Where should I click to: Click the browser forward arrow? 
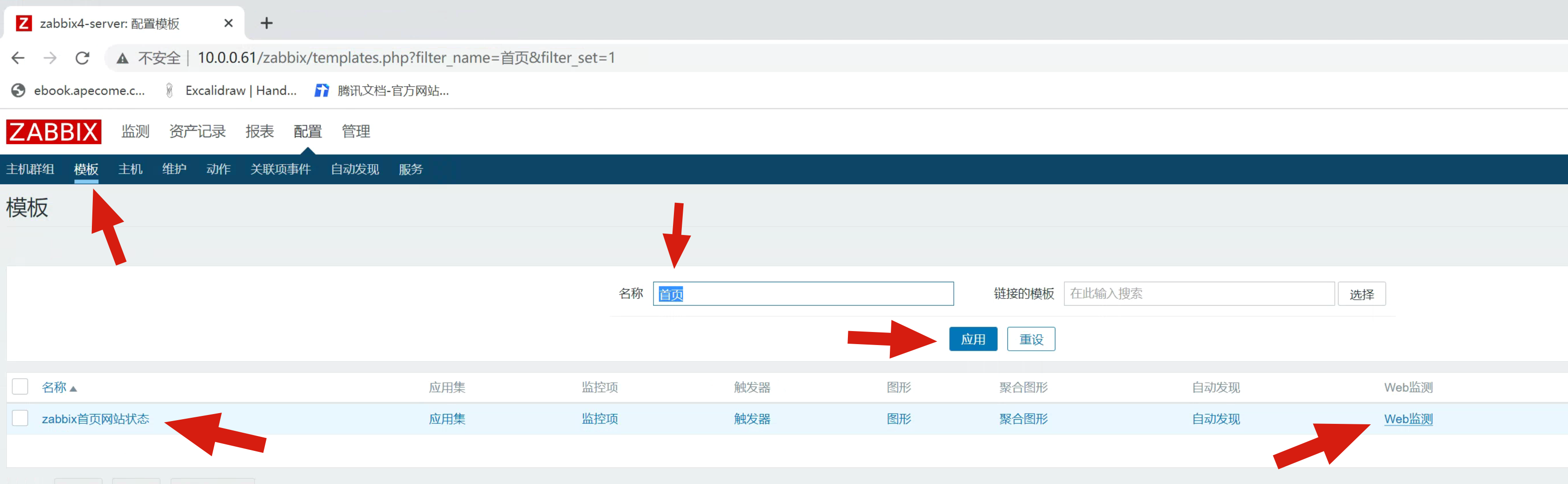coord(50,58)
